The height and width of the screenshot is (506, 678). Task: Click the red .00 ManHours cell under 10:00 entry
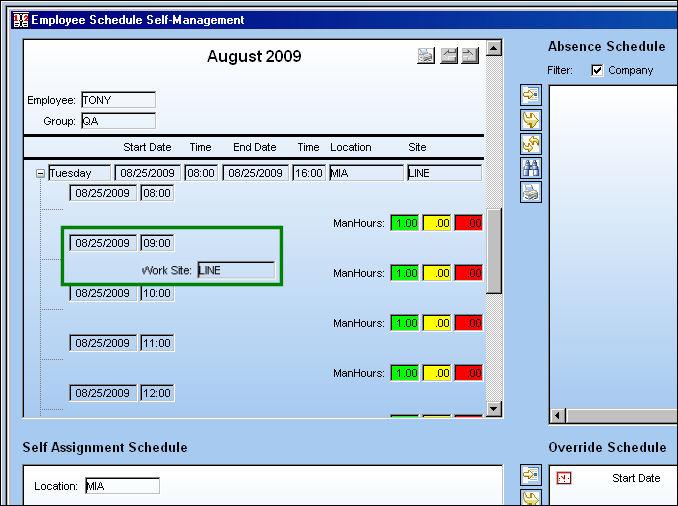coord(469,323)
